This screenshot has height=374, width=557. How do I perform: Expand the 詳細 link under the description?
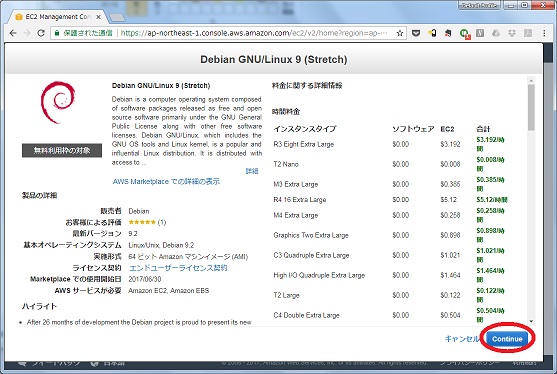click(252, 171)
